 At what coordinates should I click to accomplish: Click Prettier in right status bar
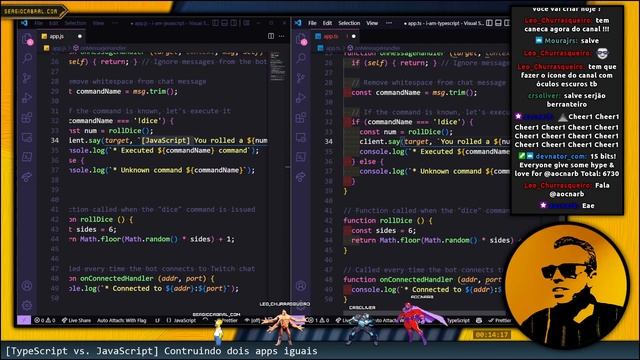click(x=500, y=320)
